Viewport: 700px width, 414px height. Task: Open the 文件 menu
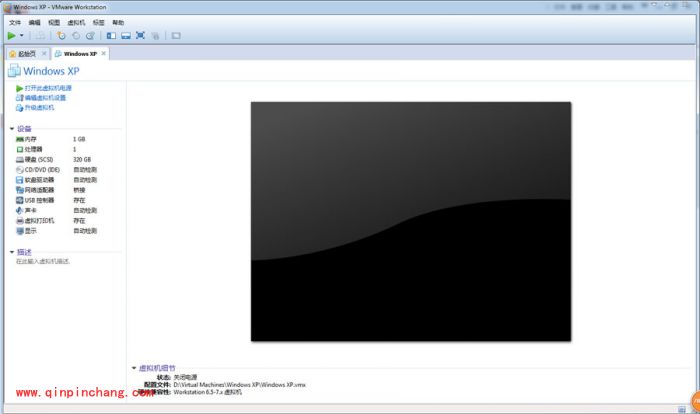tap(15, 22)
